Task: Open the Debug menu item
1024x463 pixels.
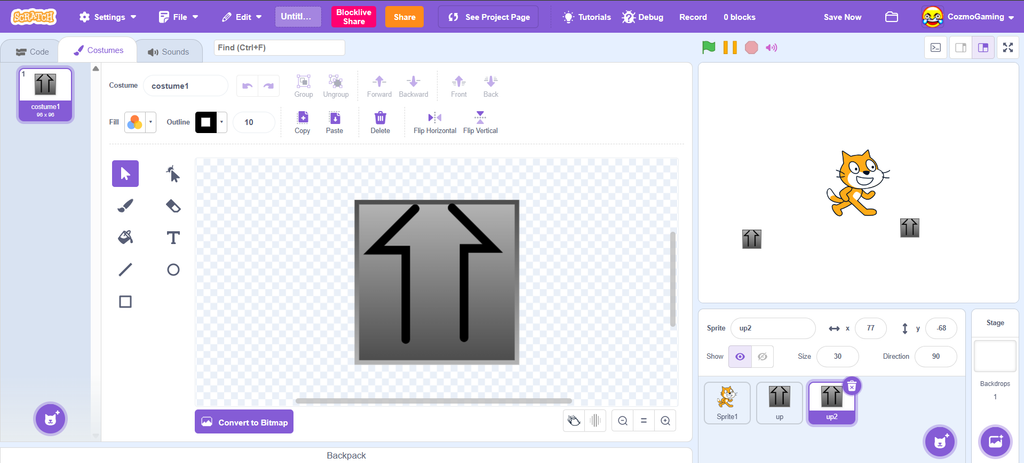Action: point(643,17)
